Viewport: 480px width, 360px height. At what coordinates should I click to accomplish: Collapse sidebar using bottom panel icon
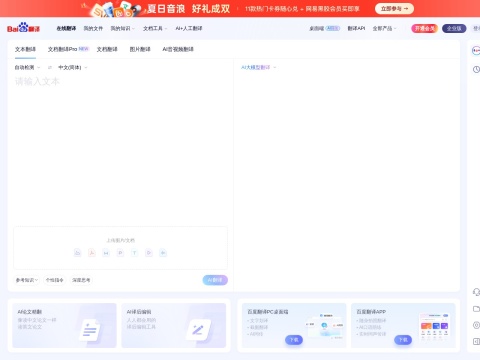476,341
